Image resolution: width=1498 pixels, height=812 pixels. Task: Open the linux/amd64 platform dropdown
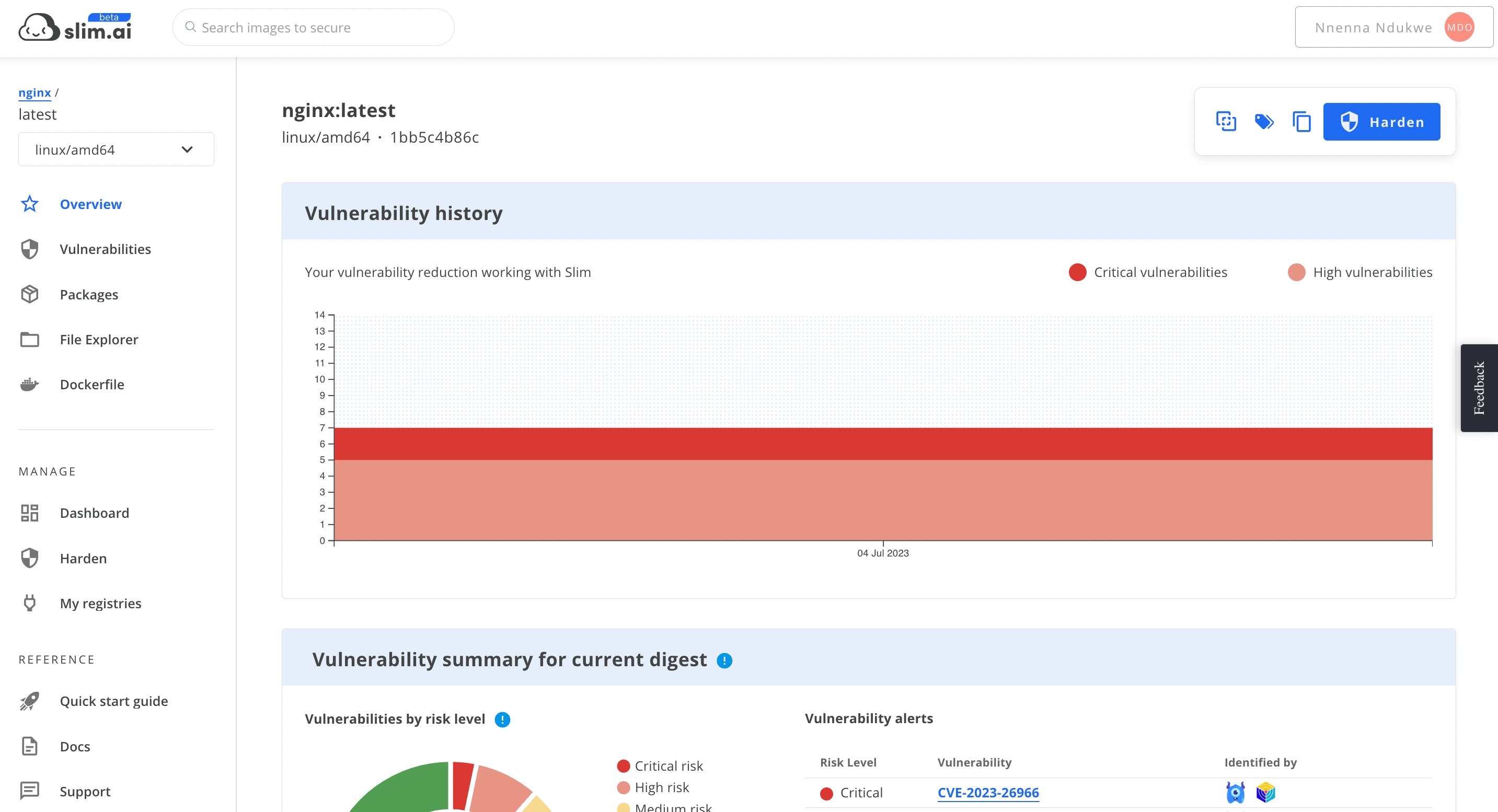coord(117,149)
